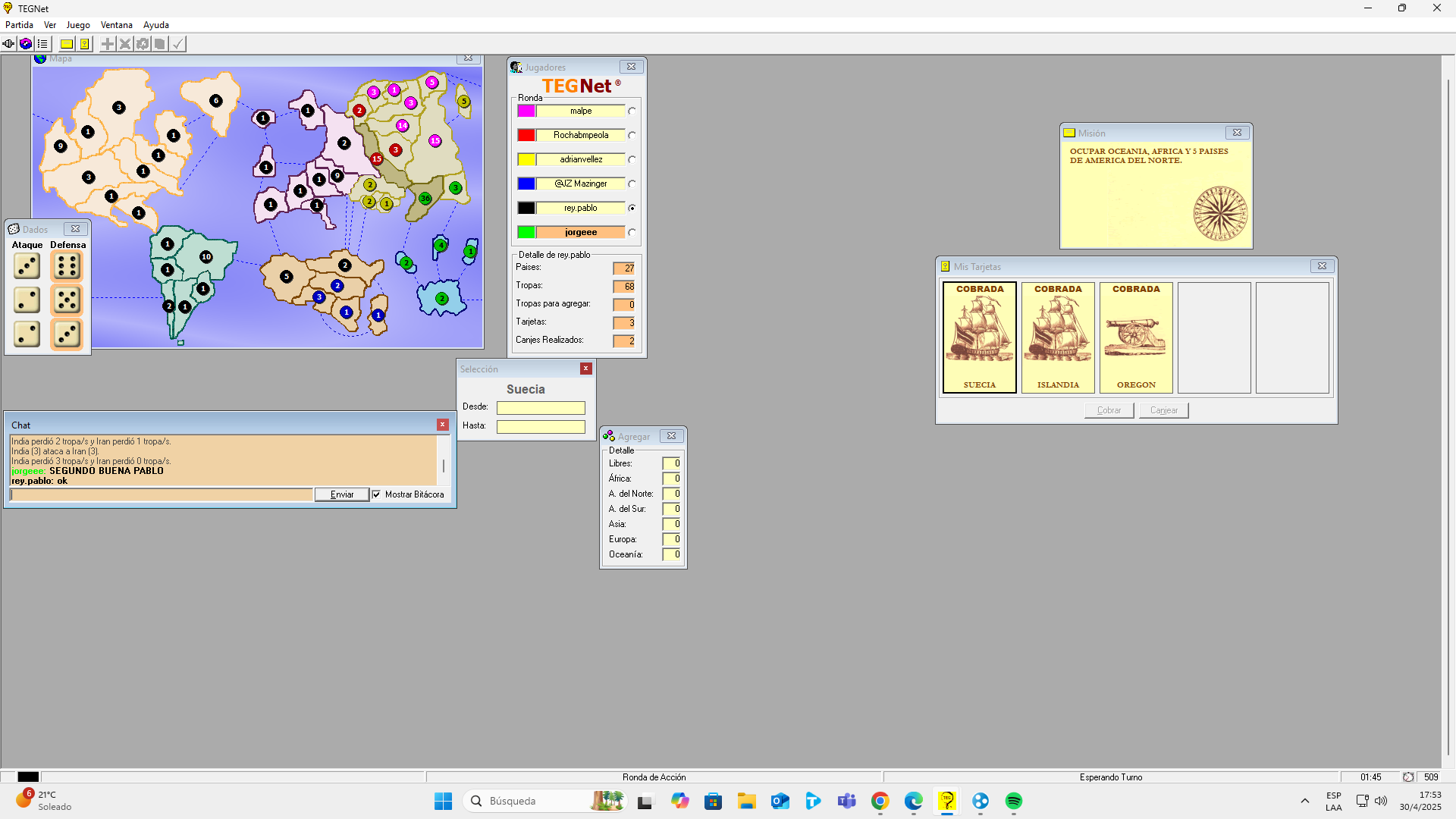Select the OREGON cannon card
Image resolution: width=1456 pixels, height=819 pixels.
click(1136, 337)
